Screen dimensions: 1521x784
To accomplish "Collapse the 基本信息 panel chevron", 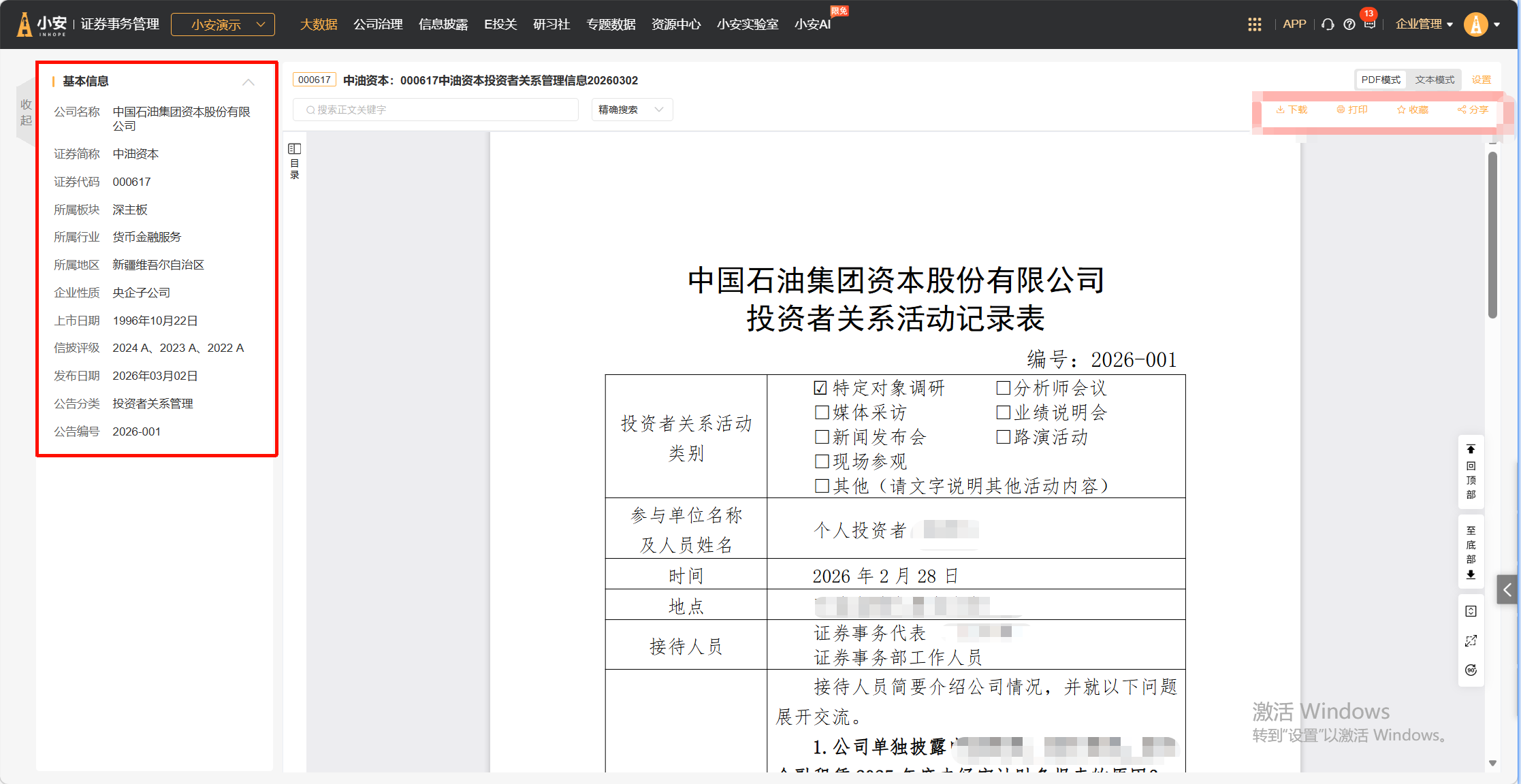I will pos(249,82).
